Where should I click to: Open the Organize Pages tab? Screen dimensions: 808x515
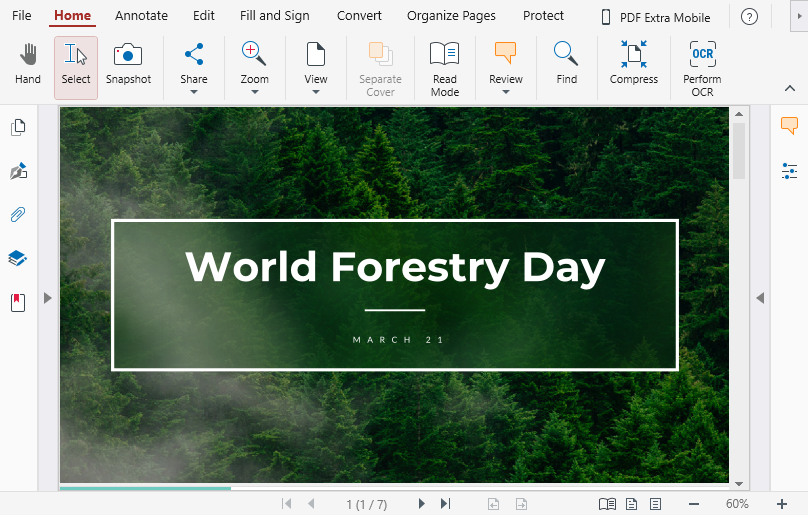click(x=451, y=16)
